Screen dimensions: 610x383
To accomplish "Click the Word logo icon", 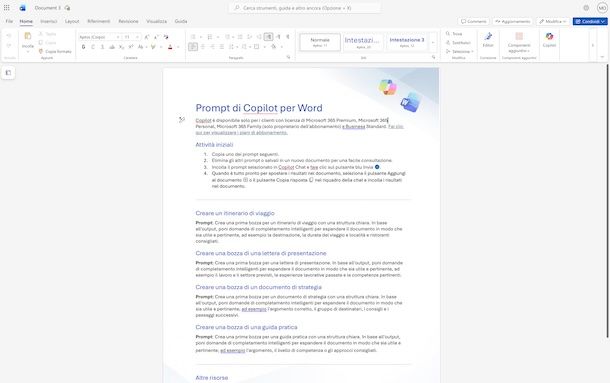I will (23, 8).
